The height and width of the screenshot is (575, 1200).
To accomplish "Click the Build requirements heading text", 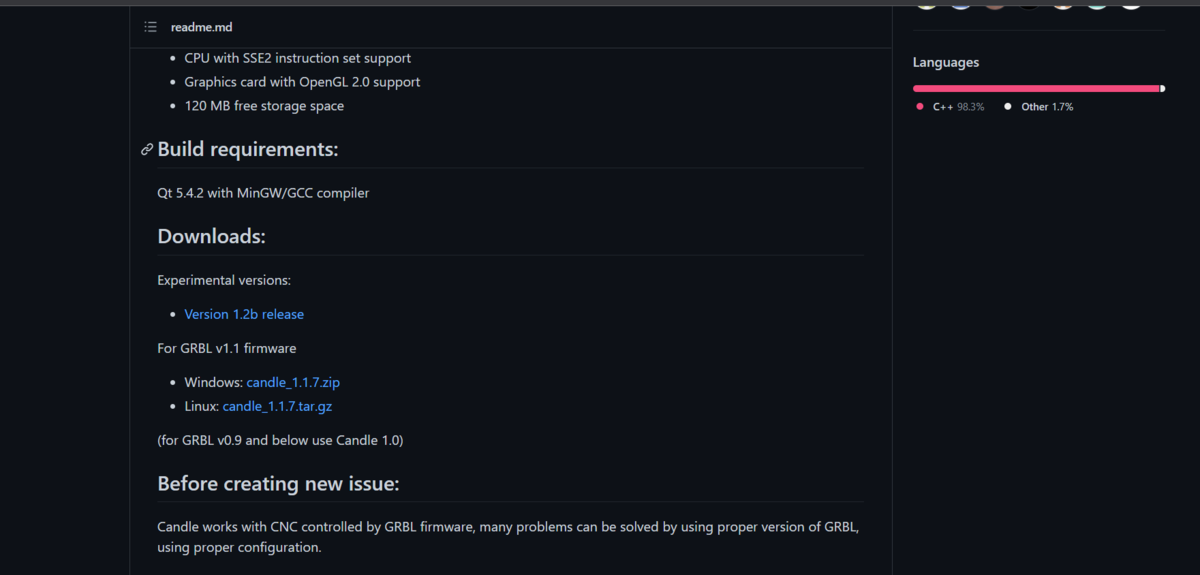I will click(x=248, y=149).
